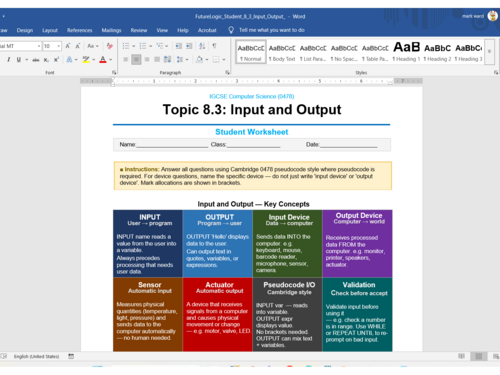The width and height of the screenshot is (500, 375).
Task: Apply a bulleted list
Action: tap(126, 46)
